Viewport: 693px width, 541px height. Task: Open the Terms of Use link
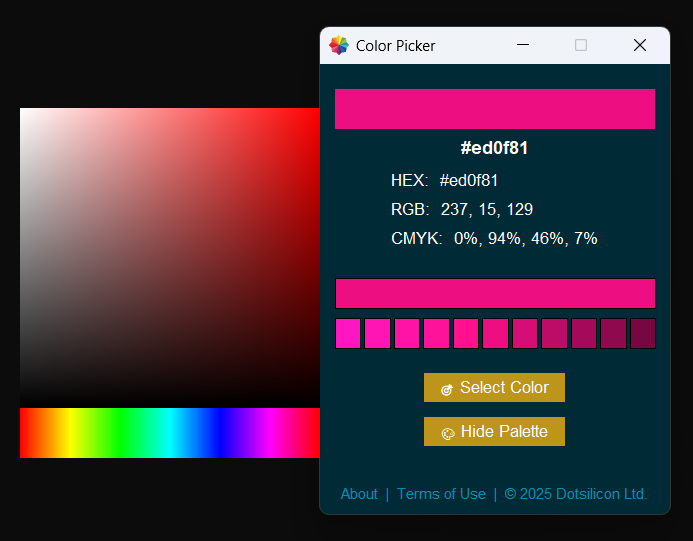(x=441, y=494)
